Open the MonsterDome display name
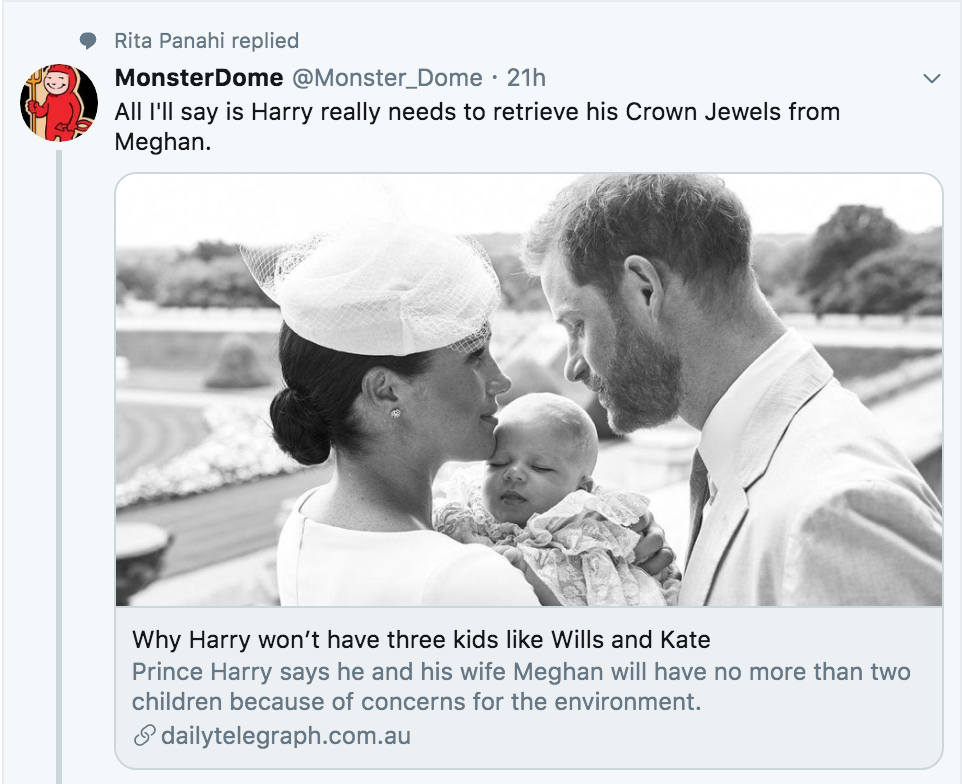The height and width of the screenshot is (784, 962). pos(198,78)
